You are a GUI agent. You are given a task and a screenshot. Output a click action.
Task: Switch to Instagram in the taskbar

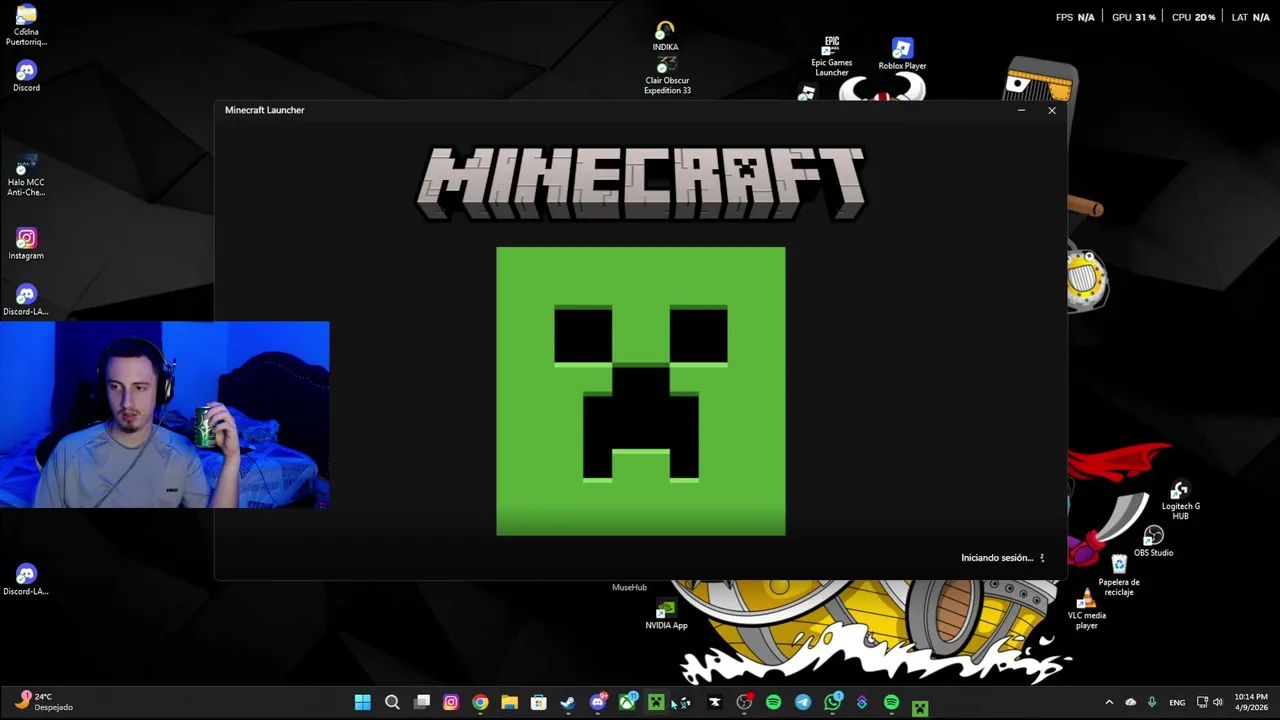[451, 703]
